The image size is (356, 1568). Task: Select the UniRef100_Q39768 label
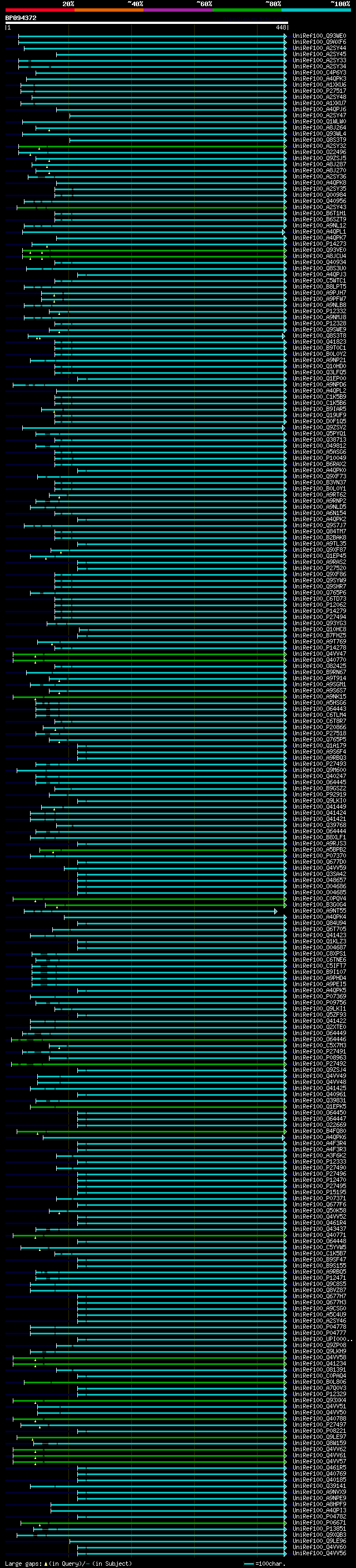(x=319, y=825)
